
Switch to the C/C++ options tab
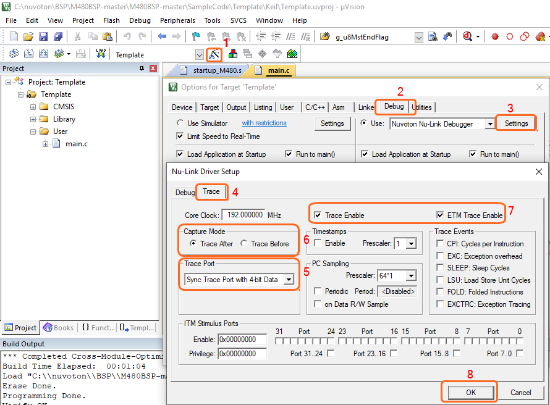coord(315,107)
